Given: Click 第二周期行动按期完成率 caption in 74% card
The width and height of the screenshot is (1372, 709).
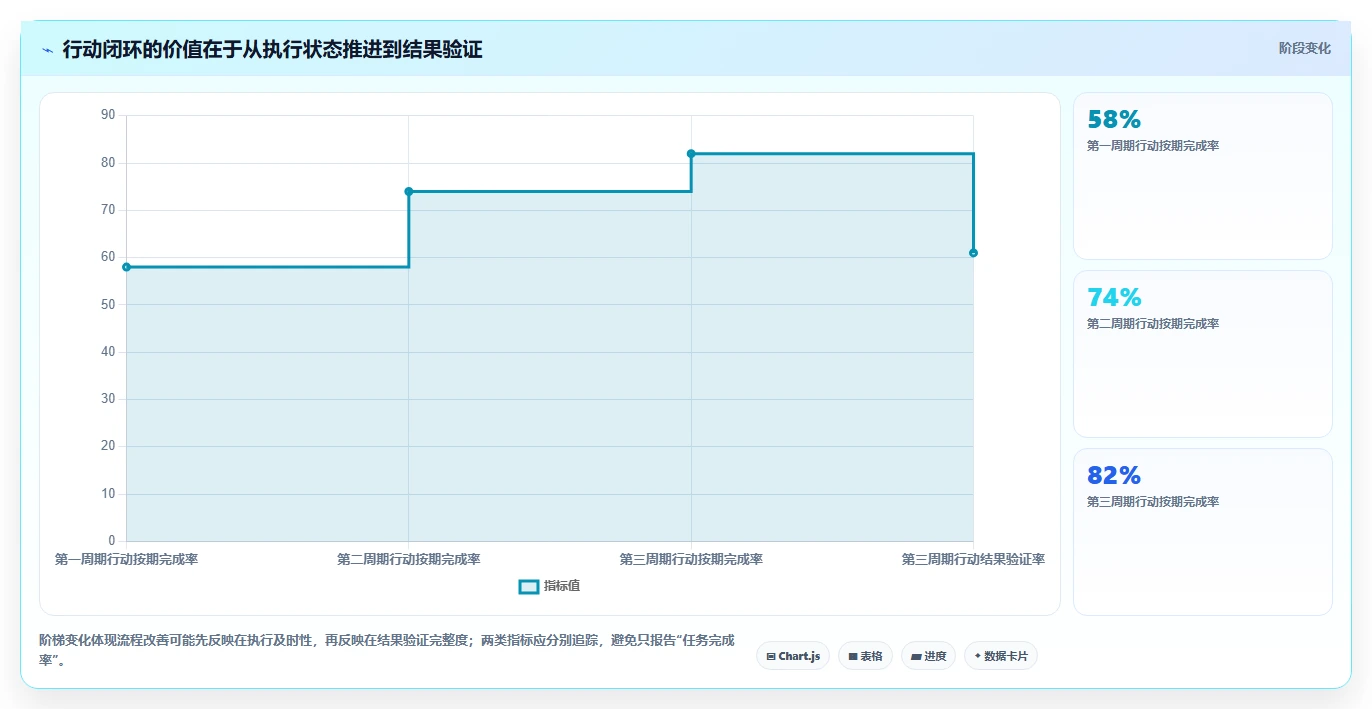Looking at the screenshot, I should click(x=1153, y=324).
